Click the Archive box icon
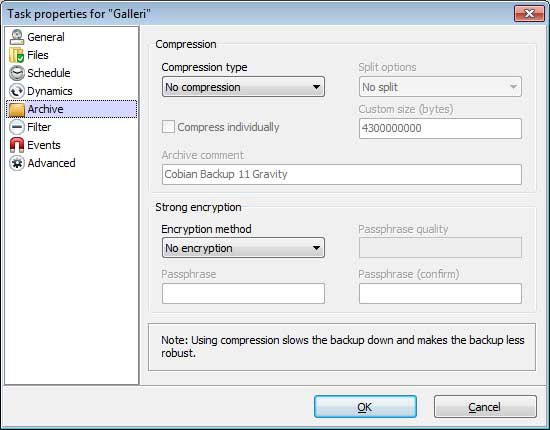The image size is (550, 430). 17,109
